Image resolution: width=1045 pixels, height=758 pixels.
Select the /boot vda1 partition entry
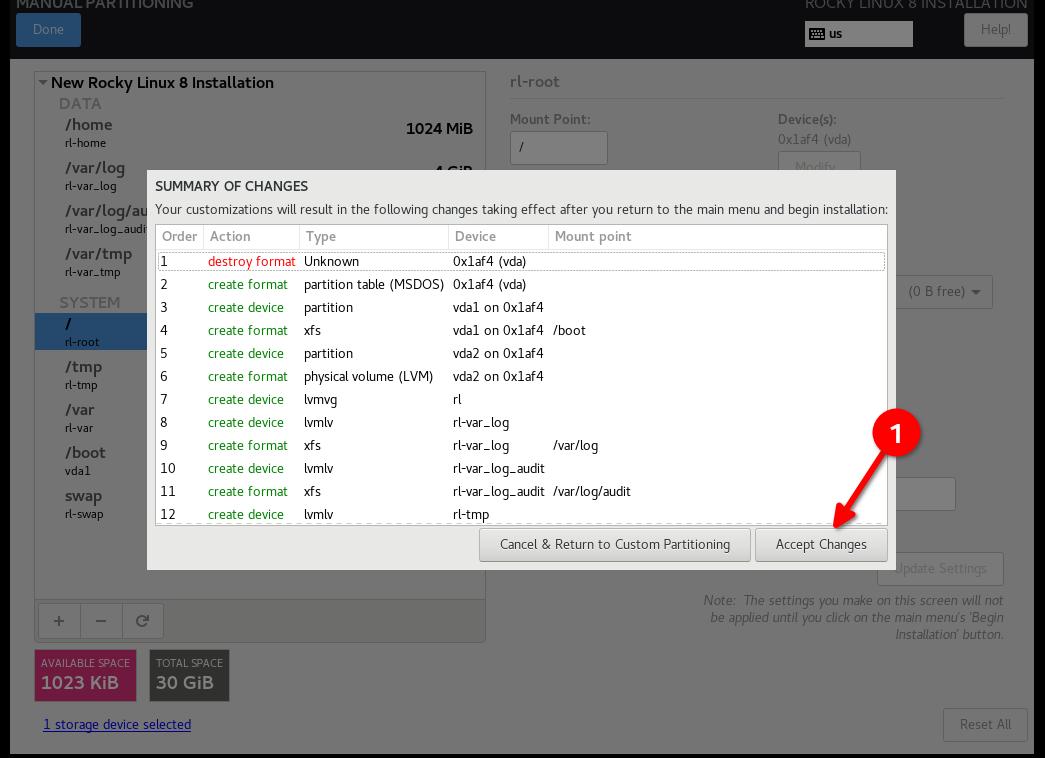click(85, 460)
